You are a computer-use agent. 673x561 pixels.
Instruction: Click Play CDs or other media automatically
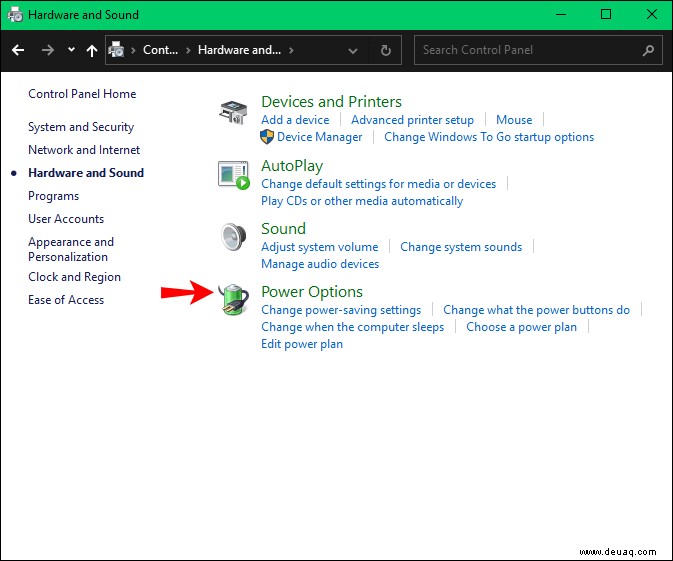pos(362,201)
